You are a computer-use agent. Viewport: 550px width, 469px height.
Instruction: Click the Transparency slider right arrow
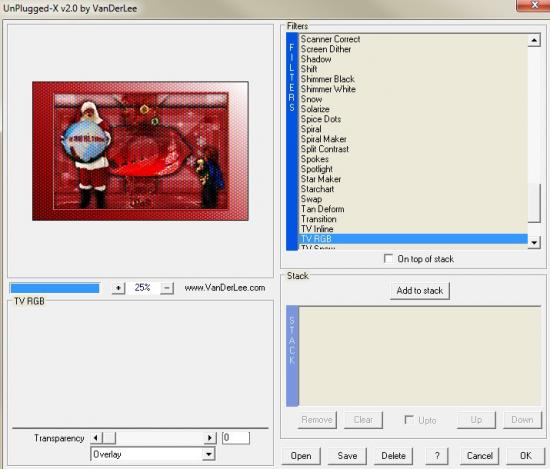tap(210, 438)
